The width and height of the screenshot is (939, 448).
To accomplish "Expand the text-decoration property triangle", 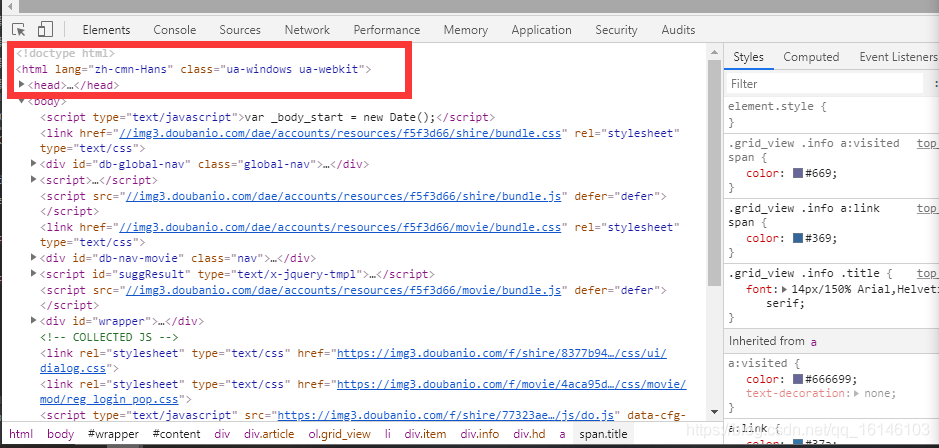I will pos(856,393).
